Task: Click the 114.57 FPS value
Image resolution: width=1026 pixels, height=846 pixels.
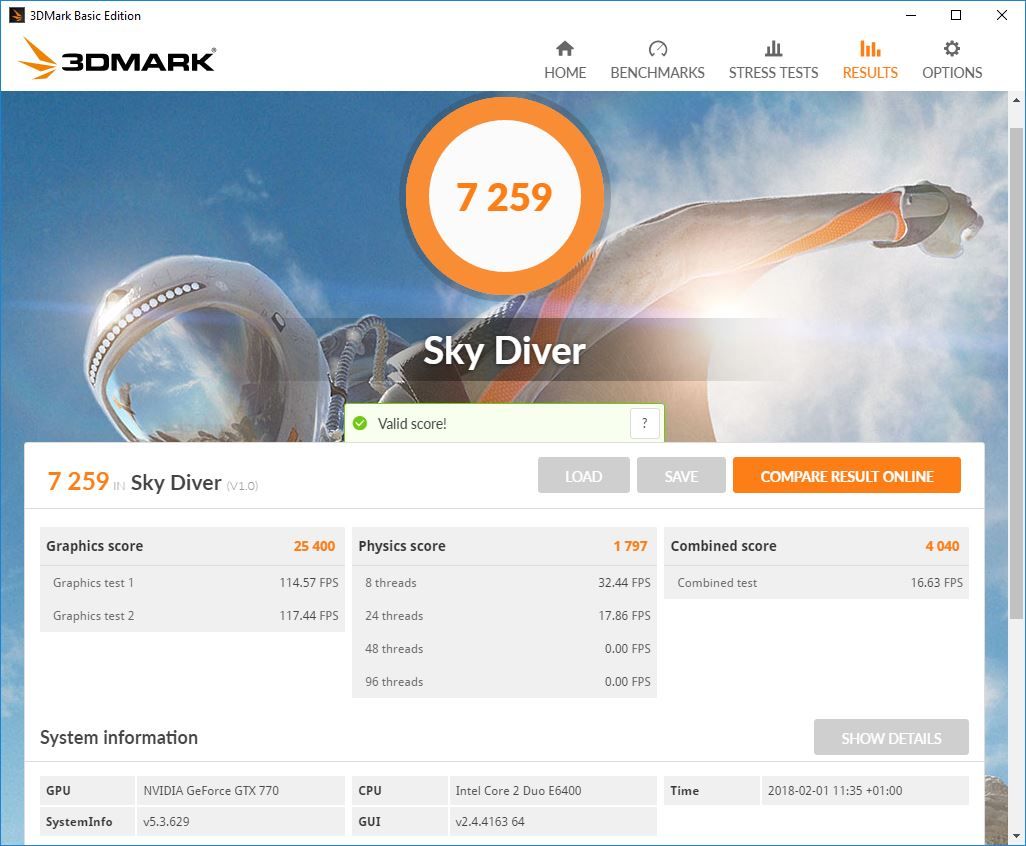Action: (x=309, y=582)
